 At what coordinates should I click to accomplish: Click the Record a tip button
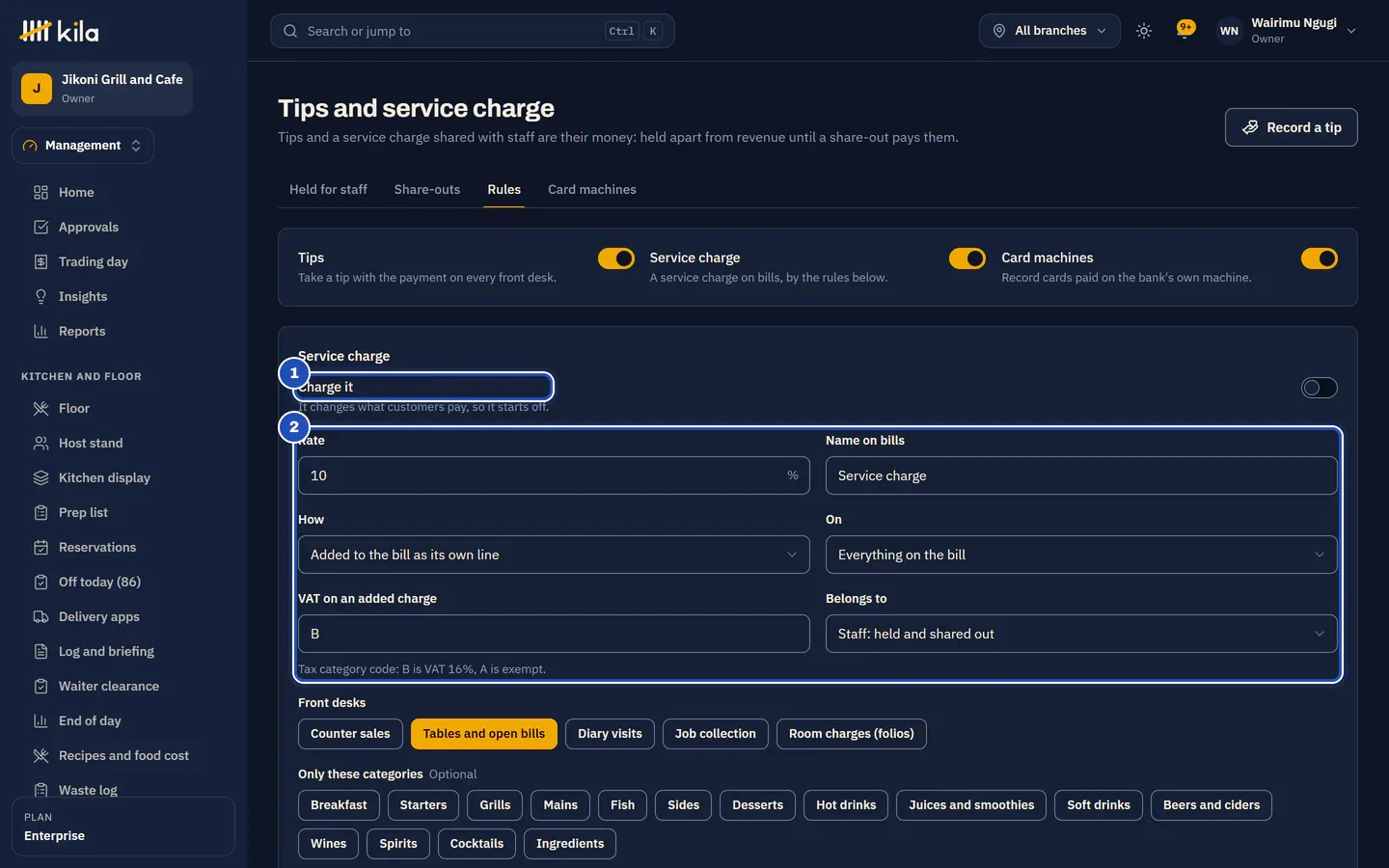1292,127
